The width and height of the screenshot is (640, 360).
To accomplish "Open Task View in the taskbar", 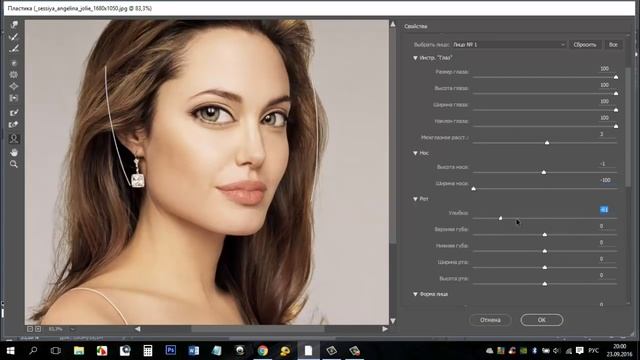I will 56,351.
